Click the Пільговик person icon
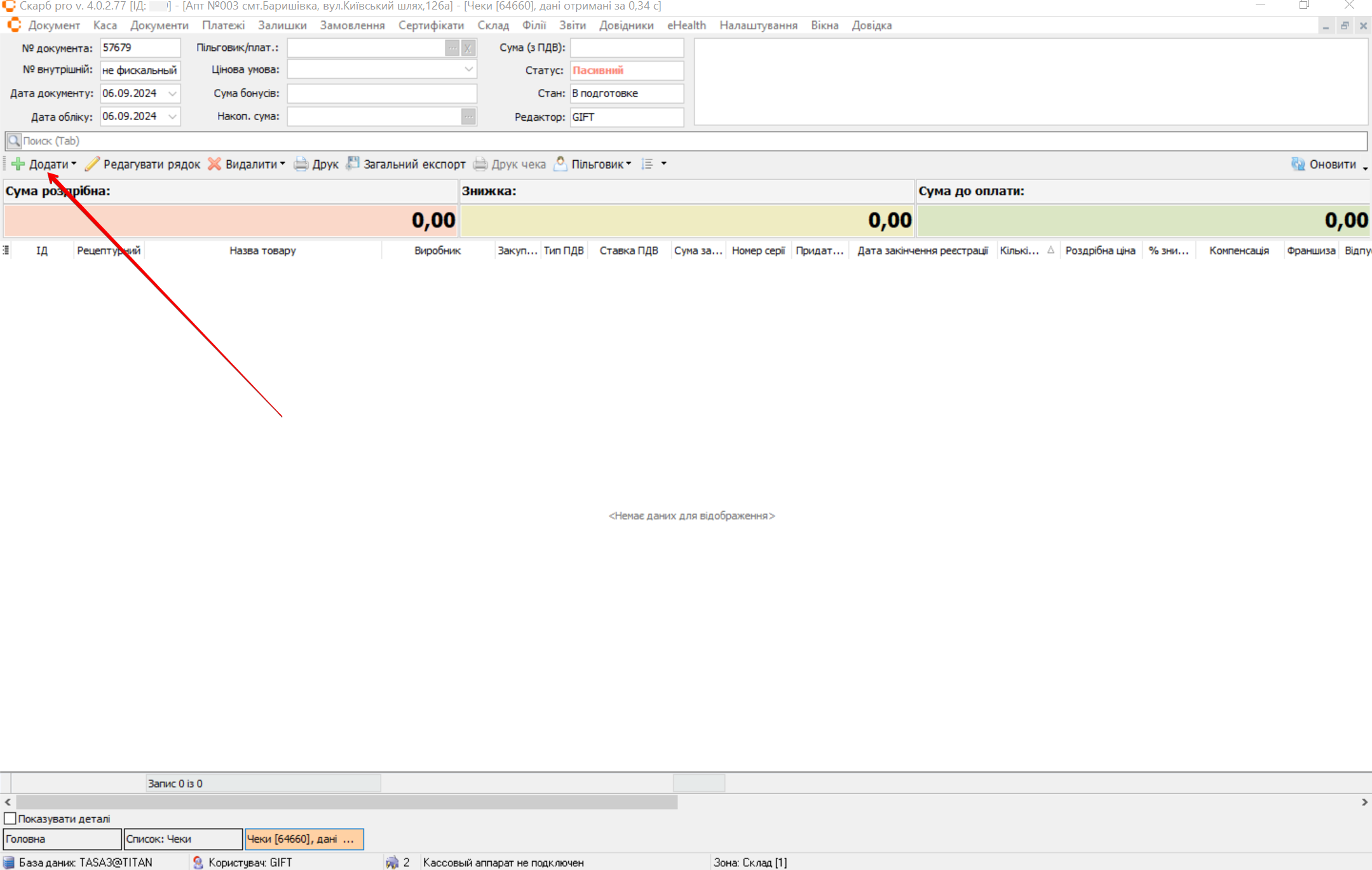Viewport: 1372px width, 870px height. click(560, 164)
